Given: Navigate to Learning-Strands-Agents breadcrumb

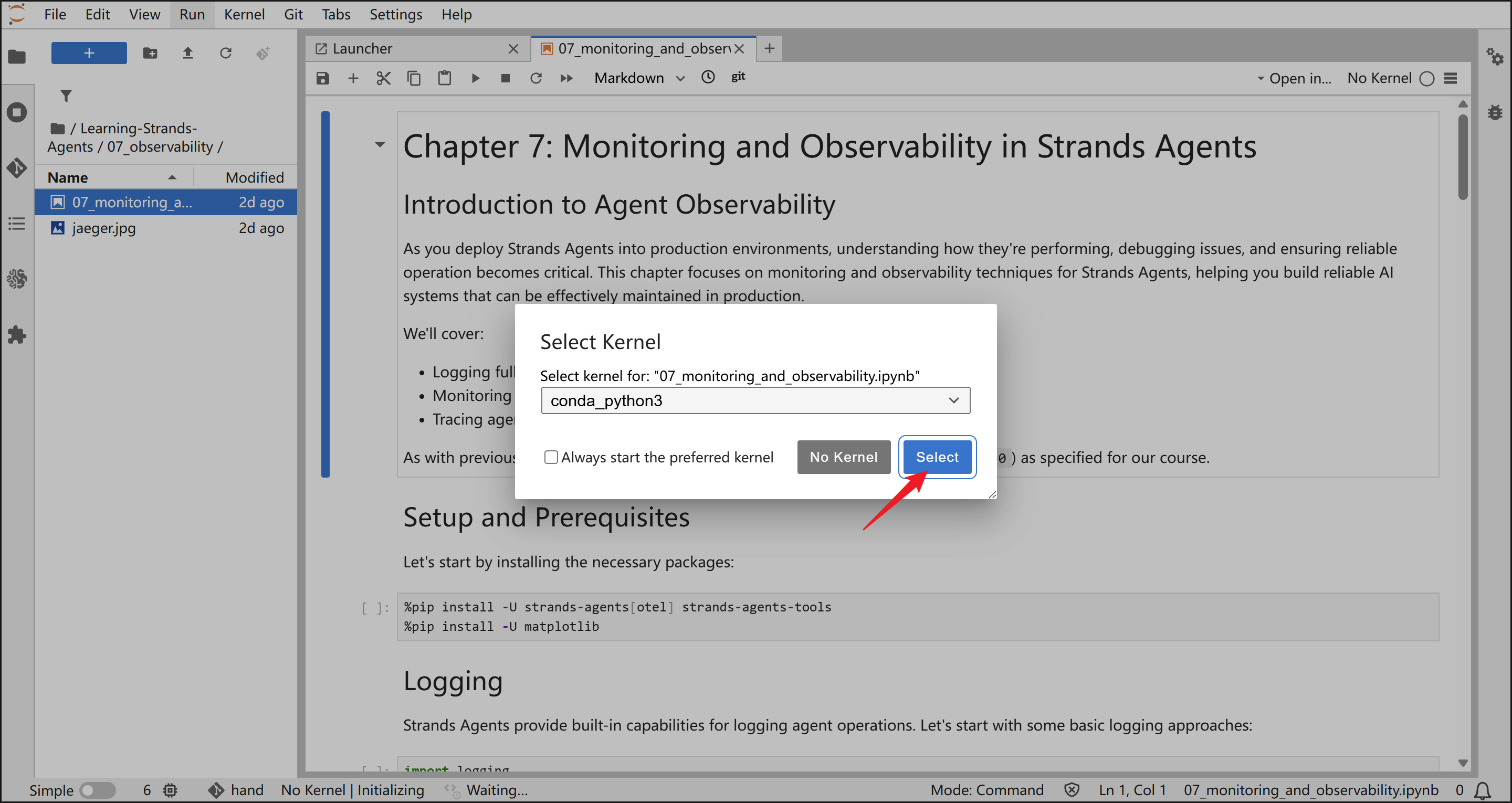Looking at the screenshot, I should (x=122, y=138).
